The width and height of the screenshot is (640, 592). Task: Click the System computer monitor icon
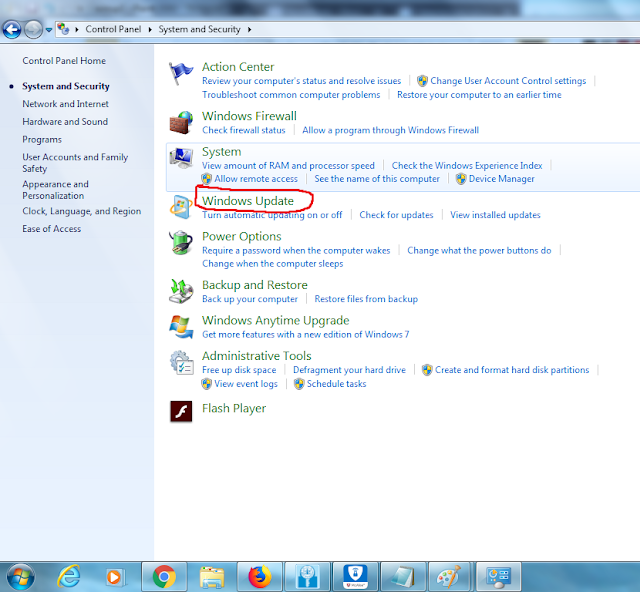(181, 158)
